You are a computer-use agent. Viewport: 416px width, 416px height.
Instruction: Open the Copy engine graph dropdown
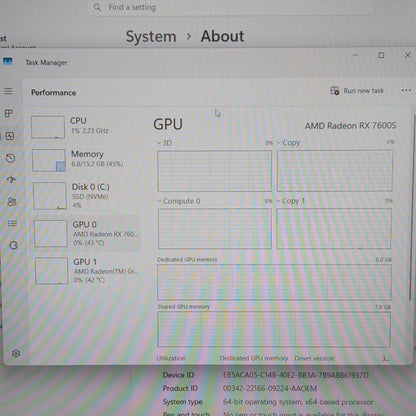tap(279, 143)
